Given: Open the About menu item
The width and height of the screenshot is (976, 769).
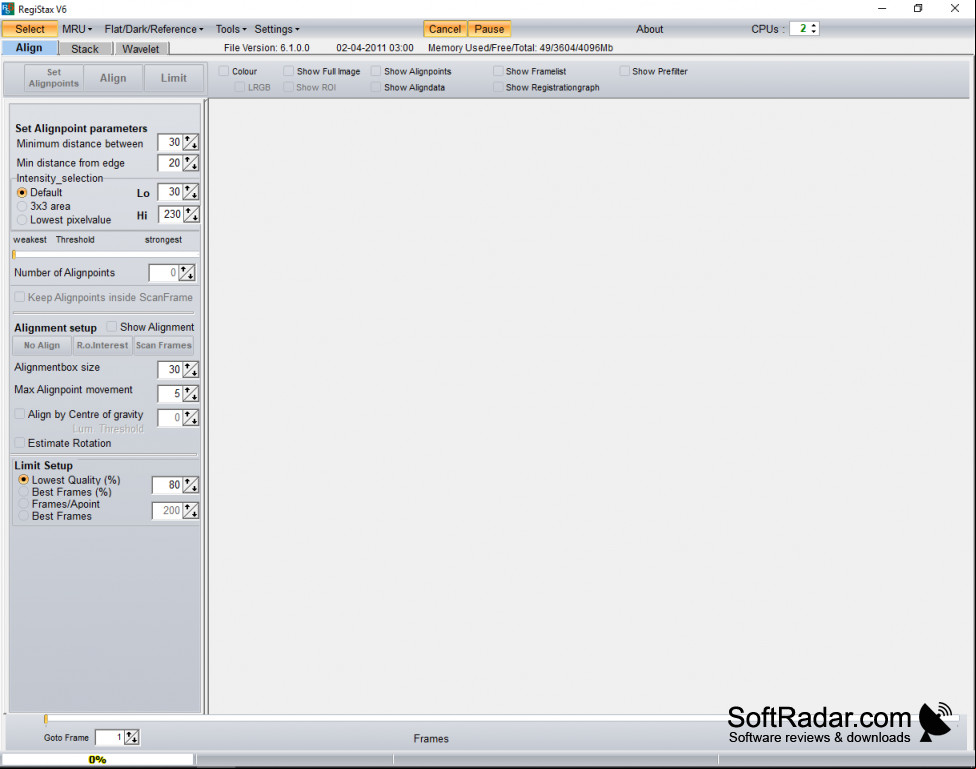Looking at the screenshot, I should pos(649,29).
